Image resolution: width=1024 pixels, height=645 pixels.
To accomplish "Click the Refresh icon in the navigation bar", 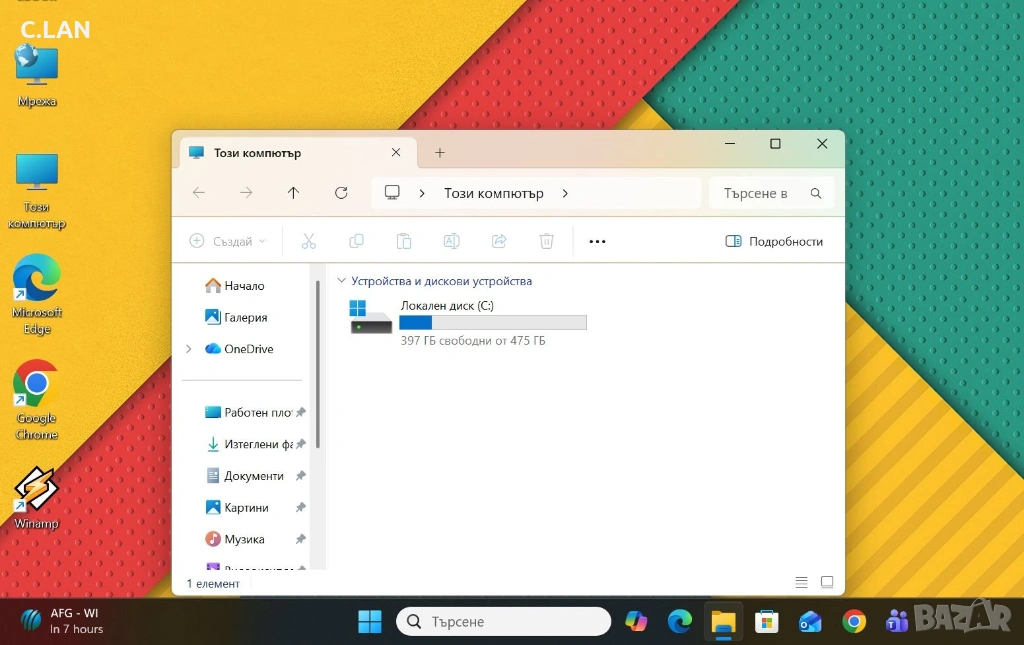I will tap(341, 193).
